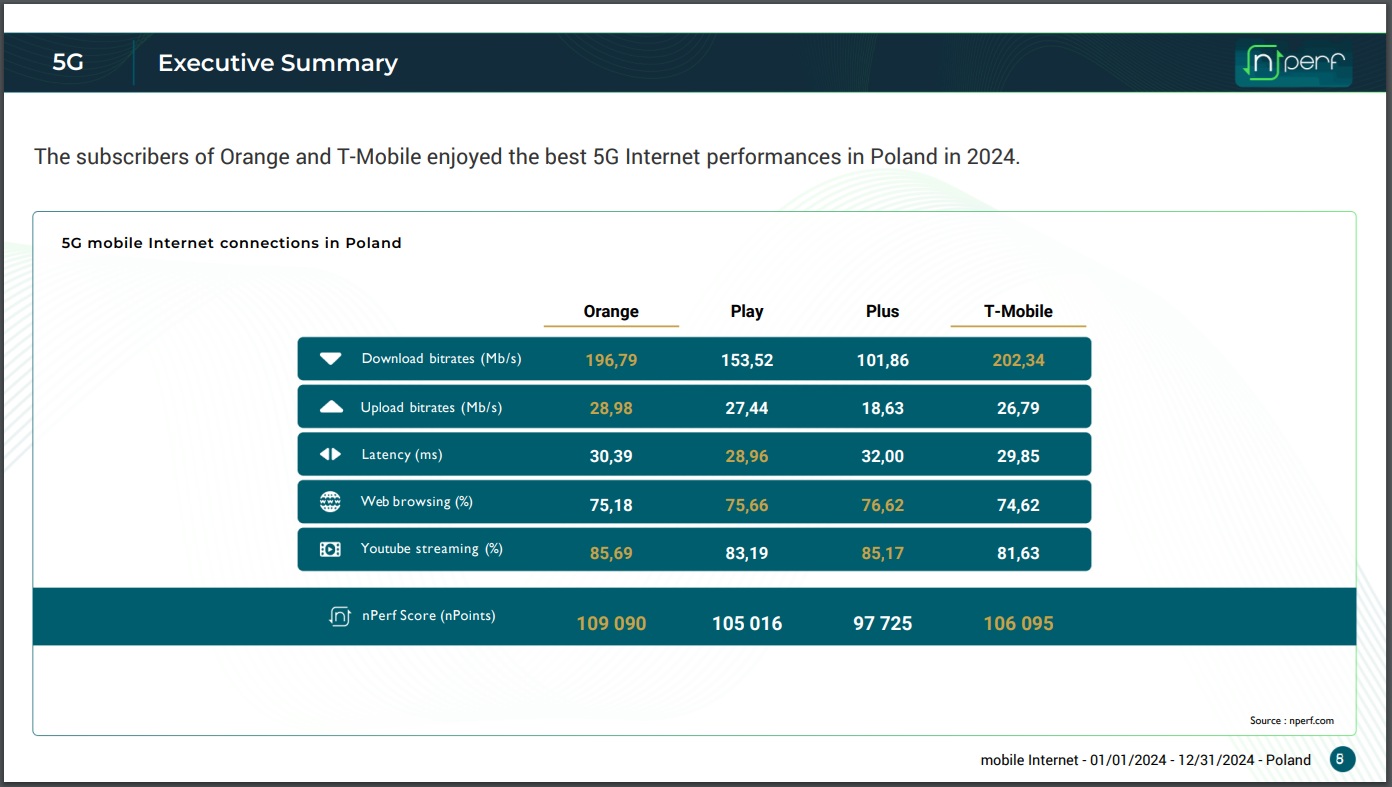
Task: Click the upload arrow icon
Action: [330, 407]
